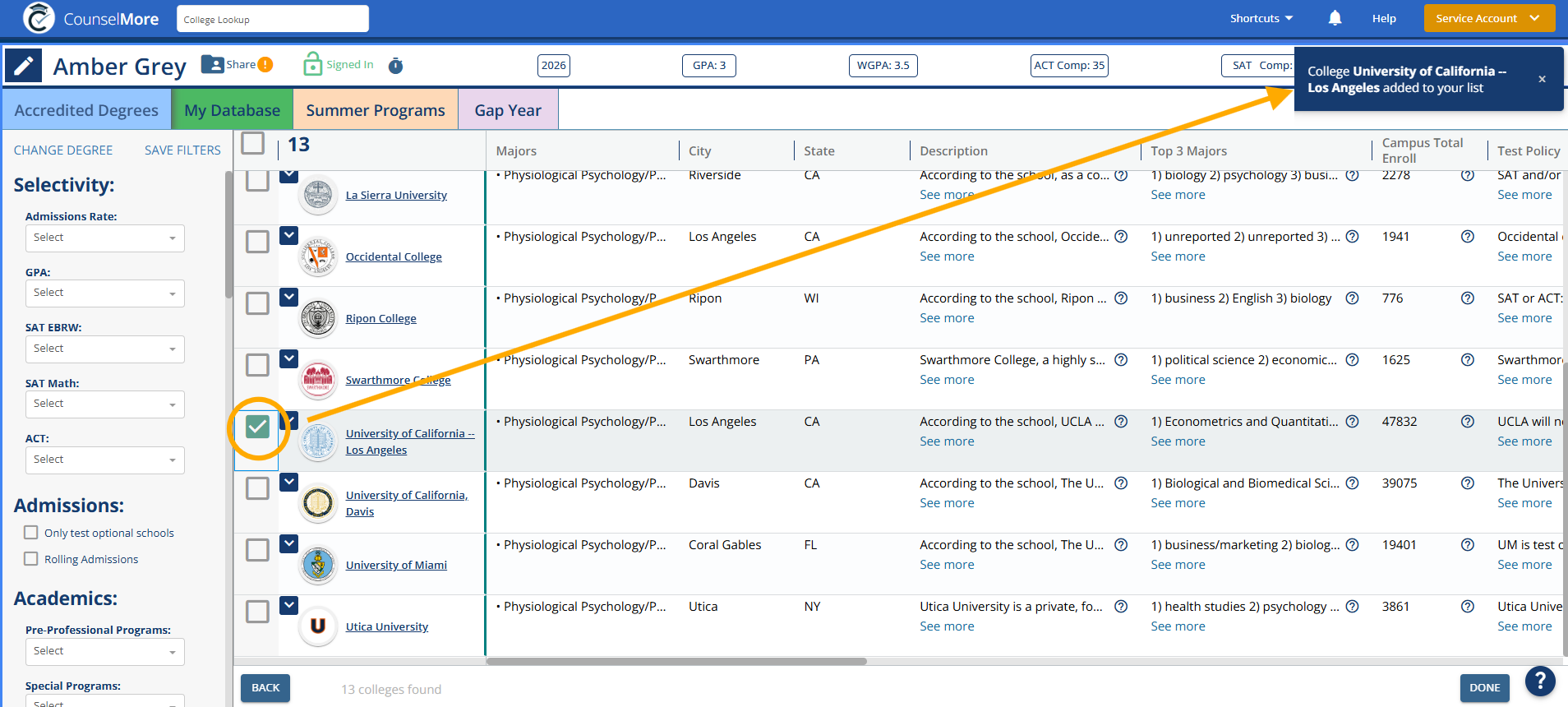This screenshot has height=707, width=1568.
Task: Enable Only test optional schools
Action: pos(31,532)
